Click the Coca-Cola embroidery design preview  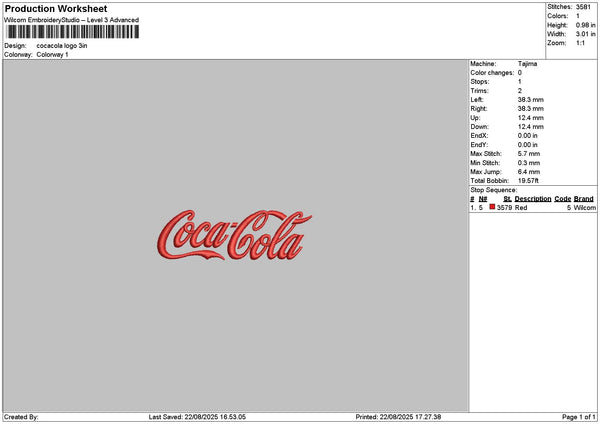pos(234,235)
